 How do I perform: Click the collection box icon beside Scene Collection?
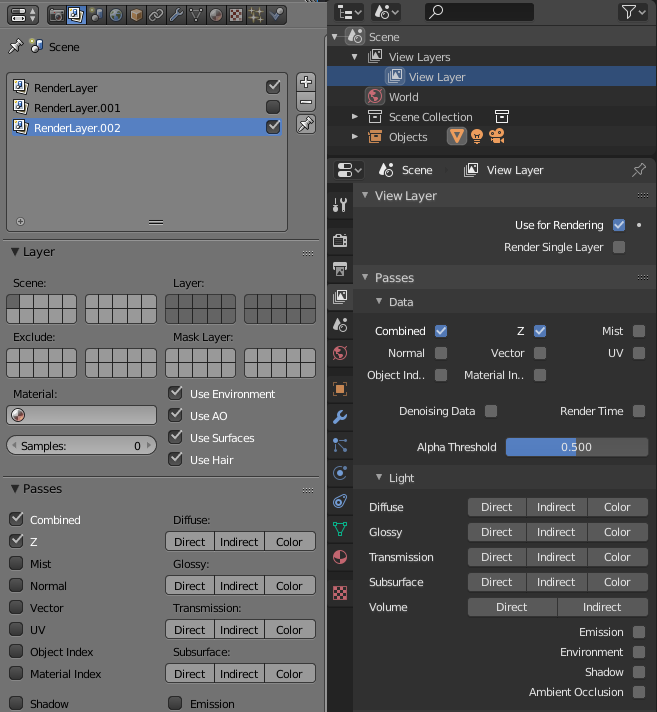[502, 117]
